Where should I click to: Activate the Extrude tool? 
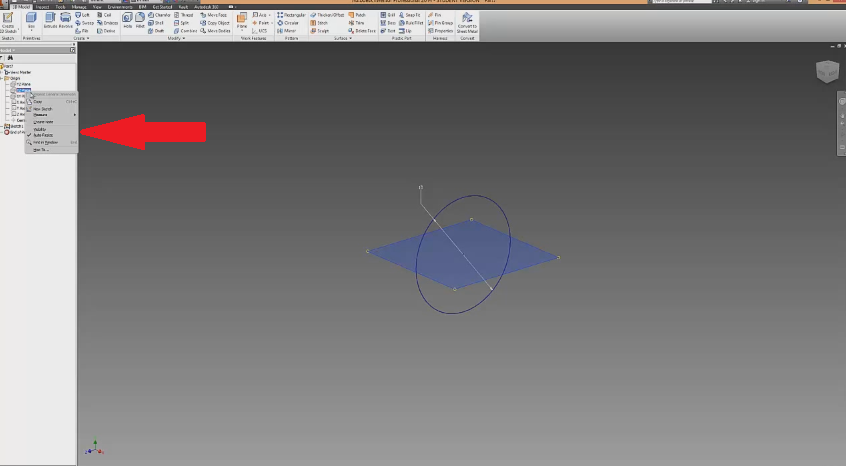click(x=50, y=20)
